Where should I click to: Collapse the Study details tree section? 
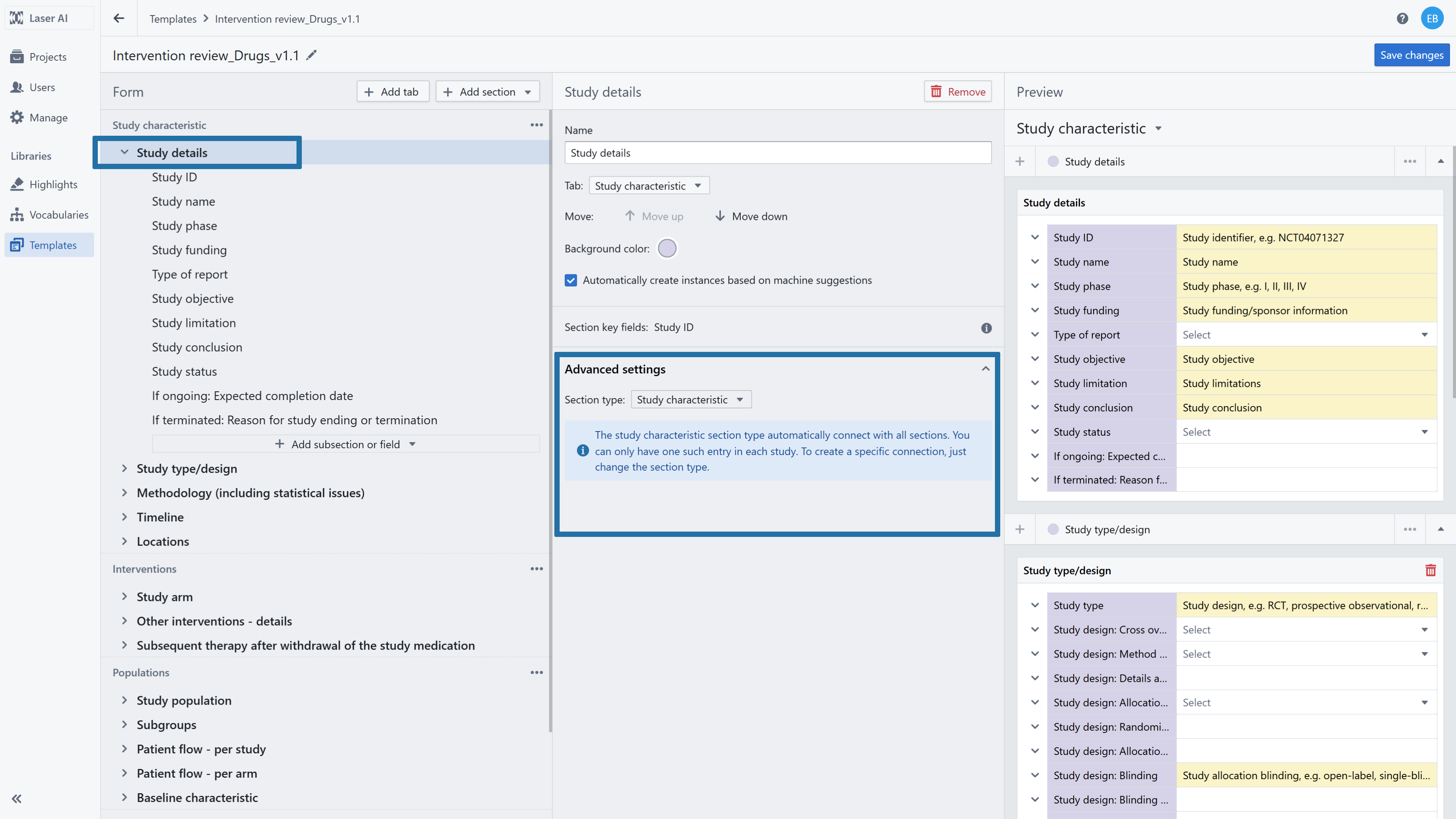124,152
